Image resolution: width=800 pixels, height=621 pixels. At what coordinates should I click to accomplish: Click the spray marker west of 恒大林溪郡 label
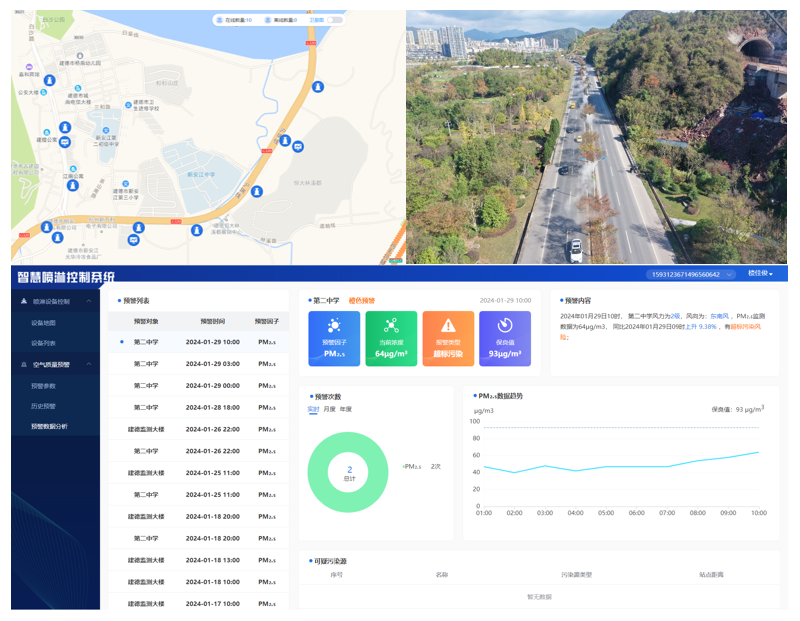coord(257,191)
